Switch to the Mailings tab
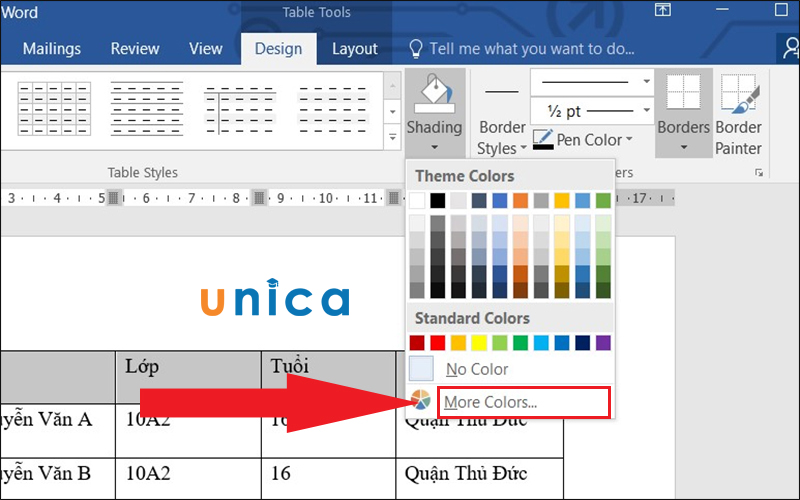The image size is (800, 500). [x=52, y=49]
